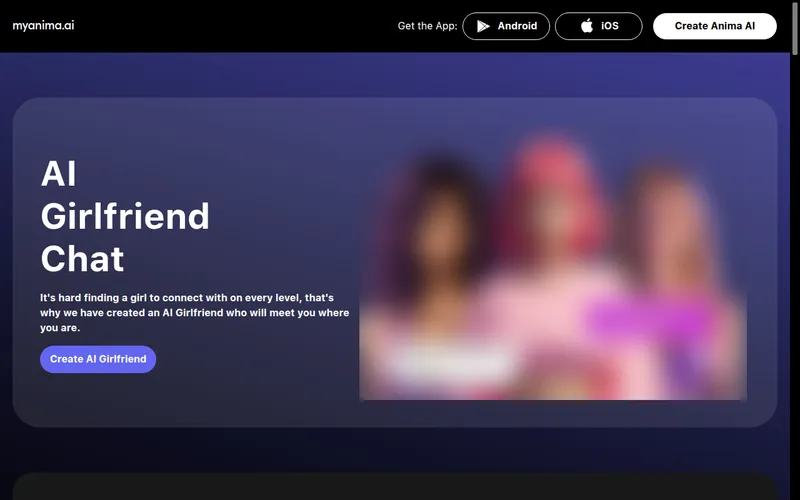Open the iOS app download button
This screenshot has height=500, width=800.
(598, 26)
